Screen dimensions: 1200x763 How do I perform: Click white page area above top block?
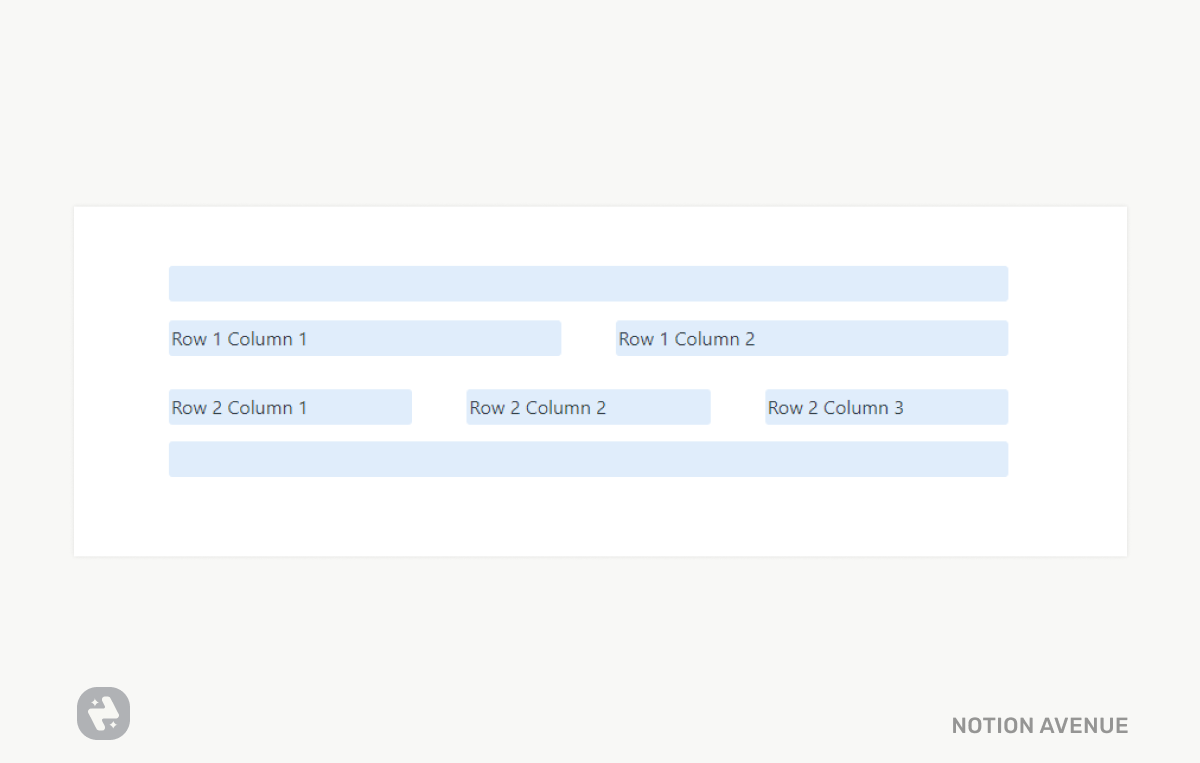tap(588, 235)
